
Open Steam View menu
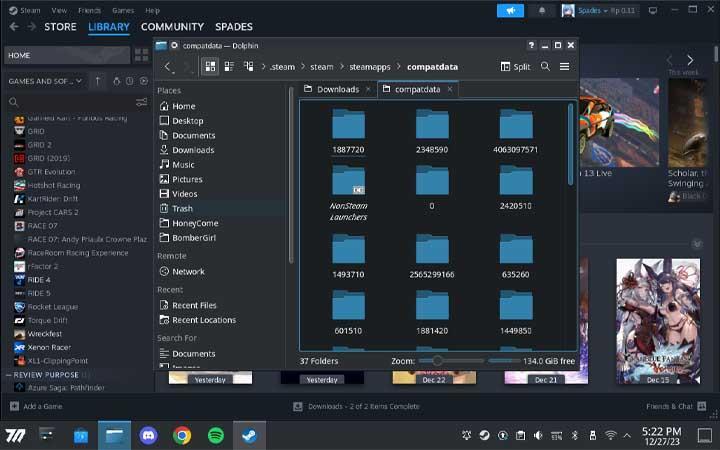pos(59,10)
